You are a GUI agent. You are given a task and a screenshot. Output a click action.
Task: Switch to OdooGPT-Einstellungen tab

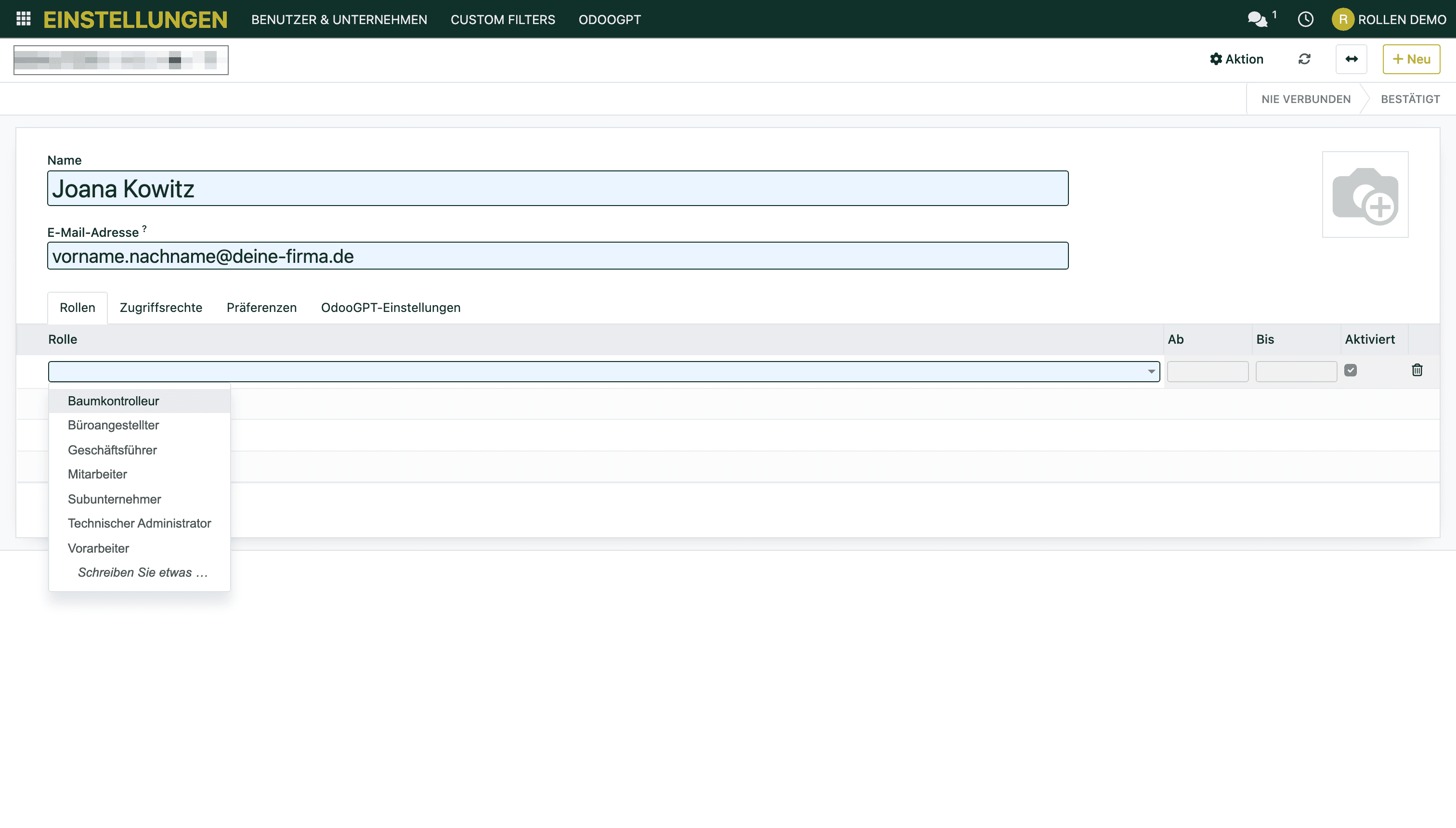[x=391, y=308]
